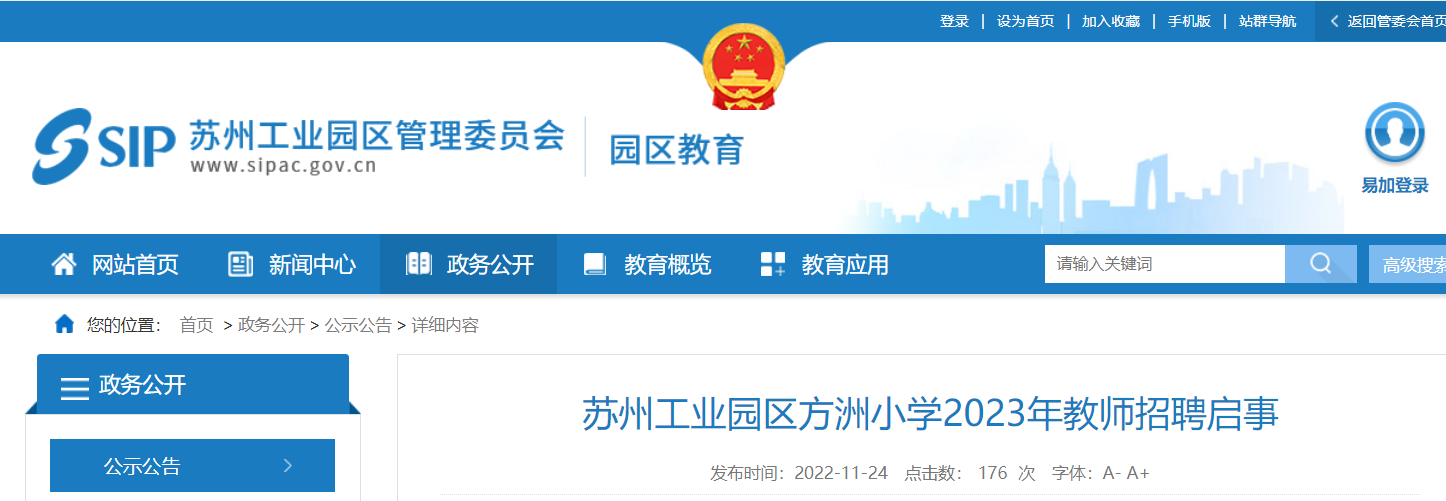Click the 站群导航 link
This screenshot has height=501, width=1446.
click(x=1267, y=21)
